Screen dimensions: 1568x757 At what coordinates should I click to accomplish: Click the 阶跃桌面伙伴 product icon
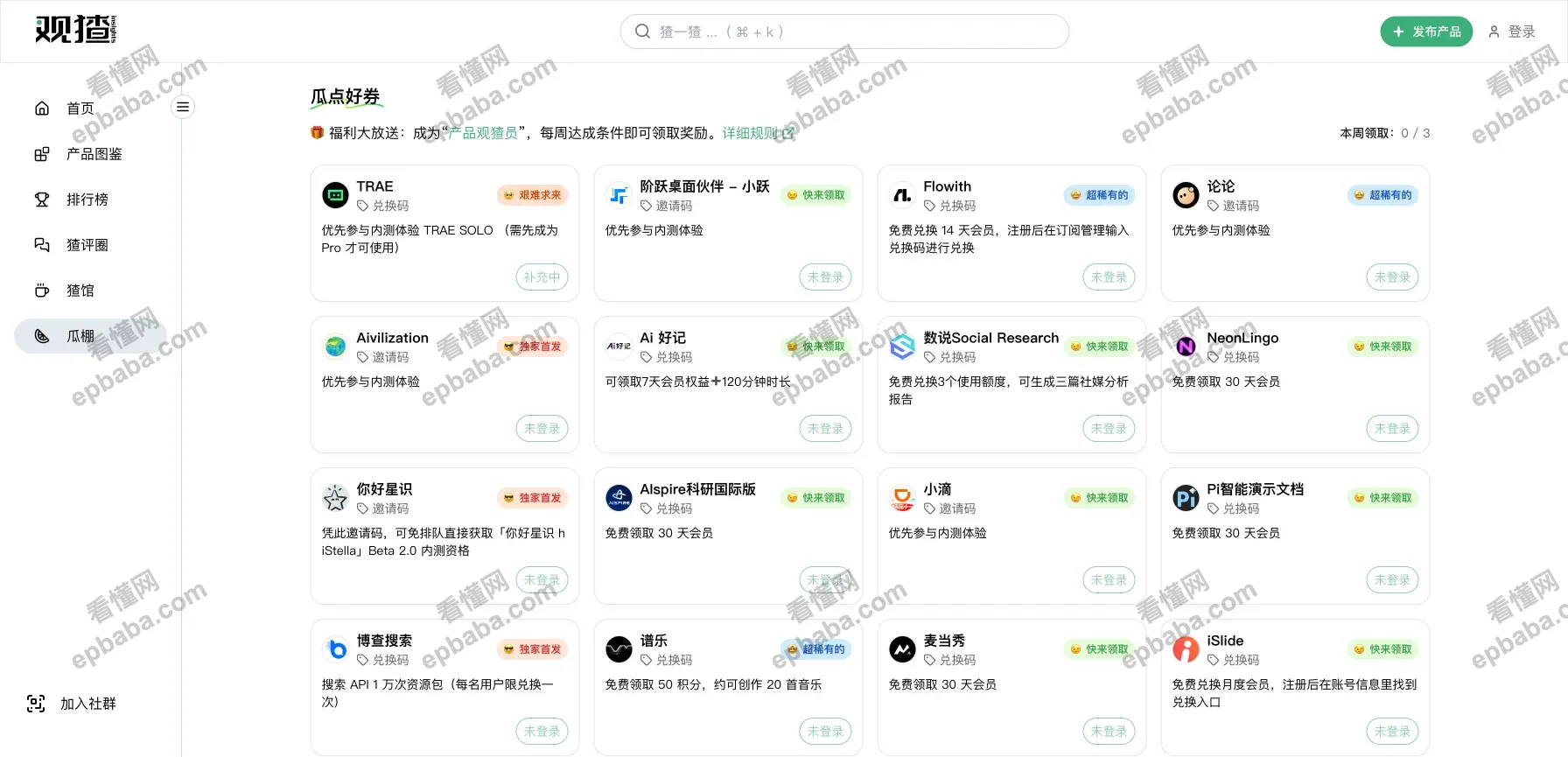619,195
